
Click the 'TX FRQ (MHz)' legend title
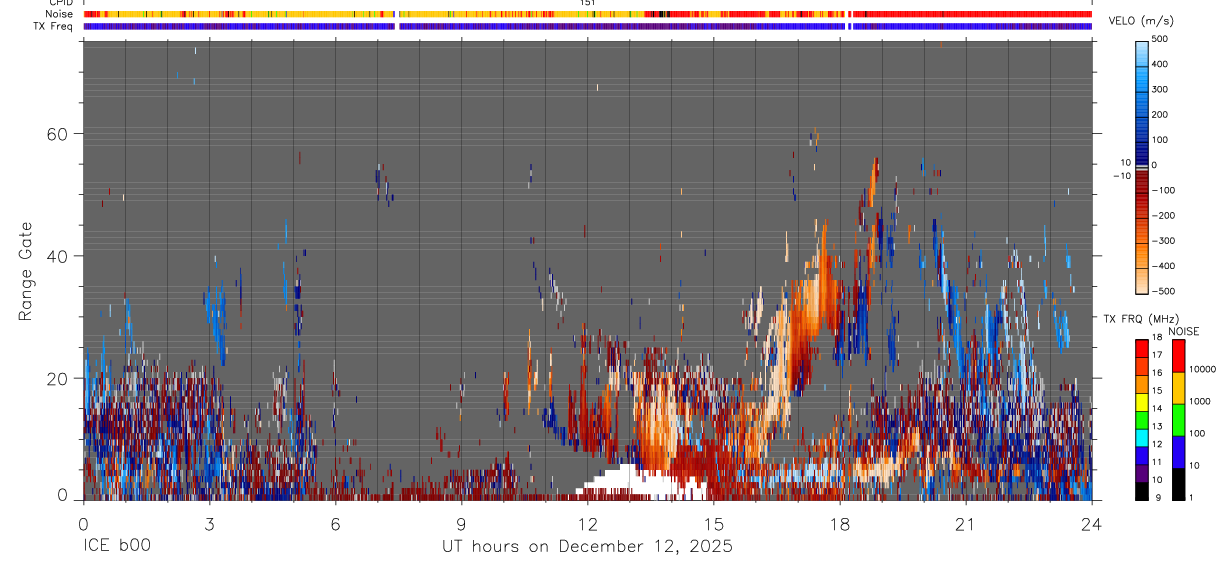(1139, 318)
